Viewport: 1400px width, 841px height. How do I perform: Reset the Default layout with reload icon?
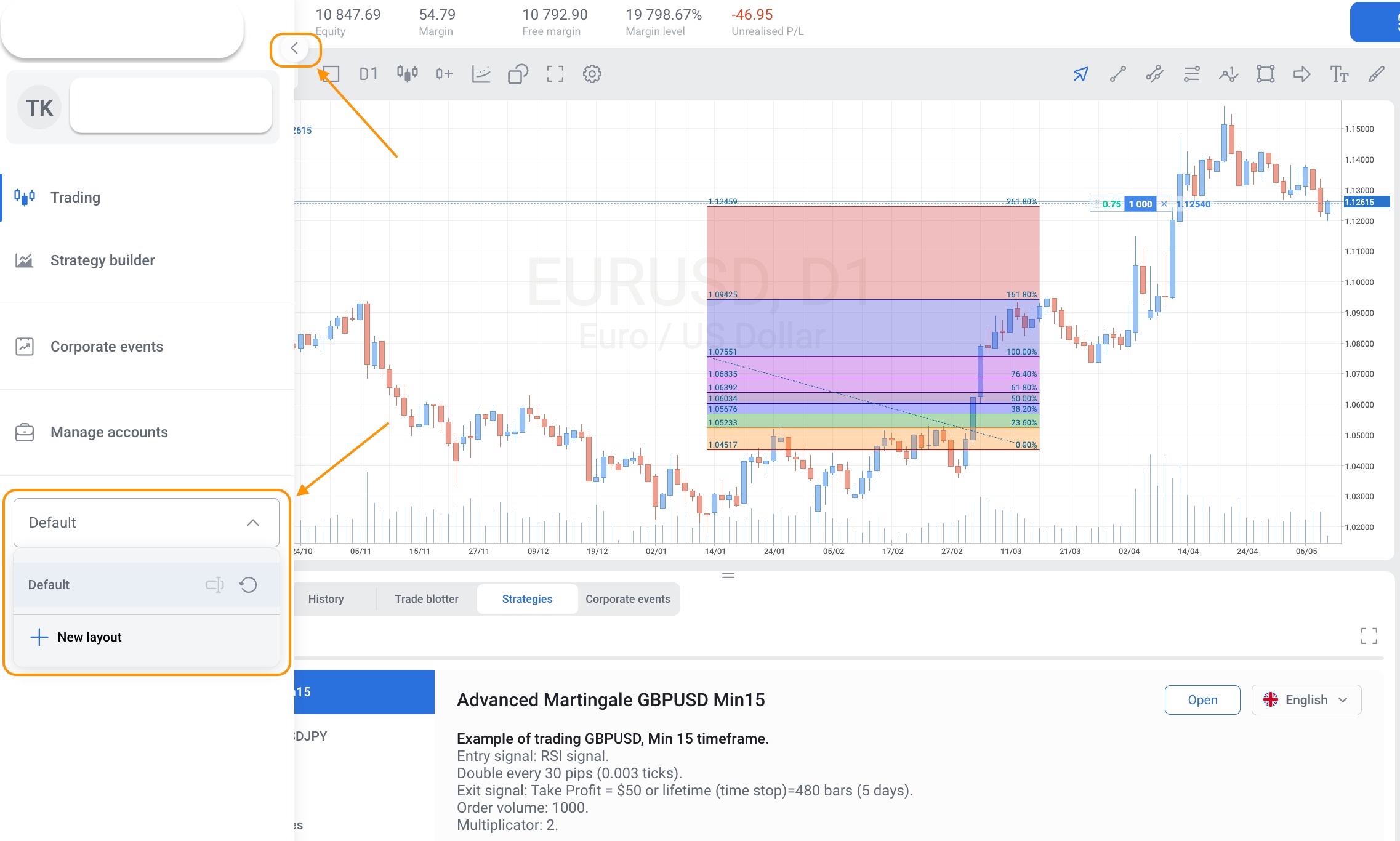click(x=248, y=585)
